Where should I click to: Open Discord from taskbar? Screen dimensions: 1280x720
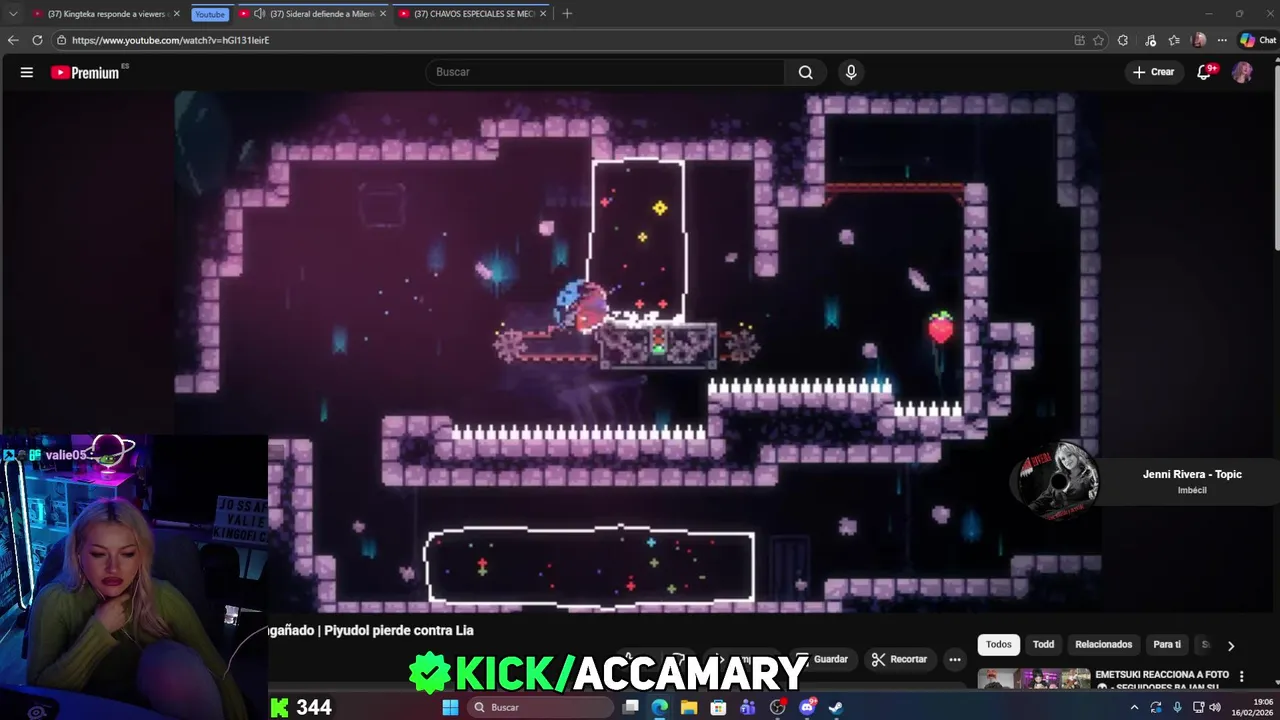click(x=807, y=707)
